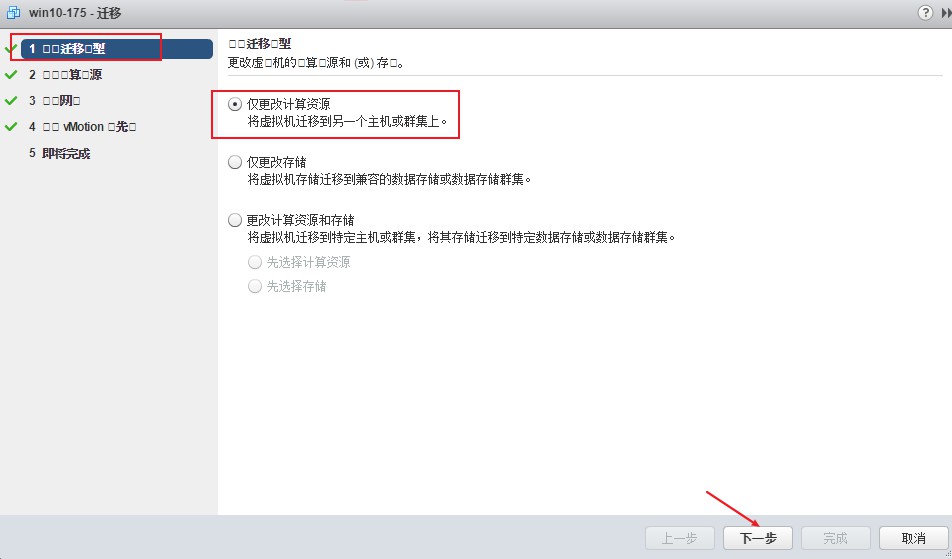Go to wizard step 3 network
This screenshot has width=952, height=559.
(x=55, y=101)
